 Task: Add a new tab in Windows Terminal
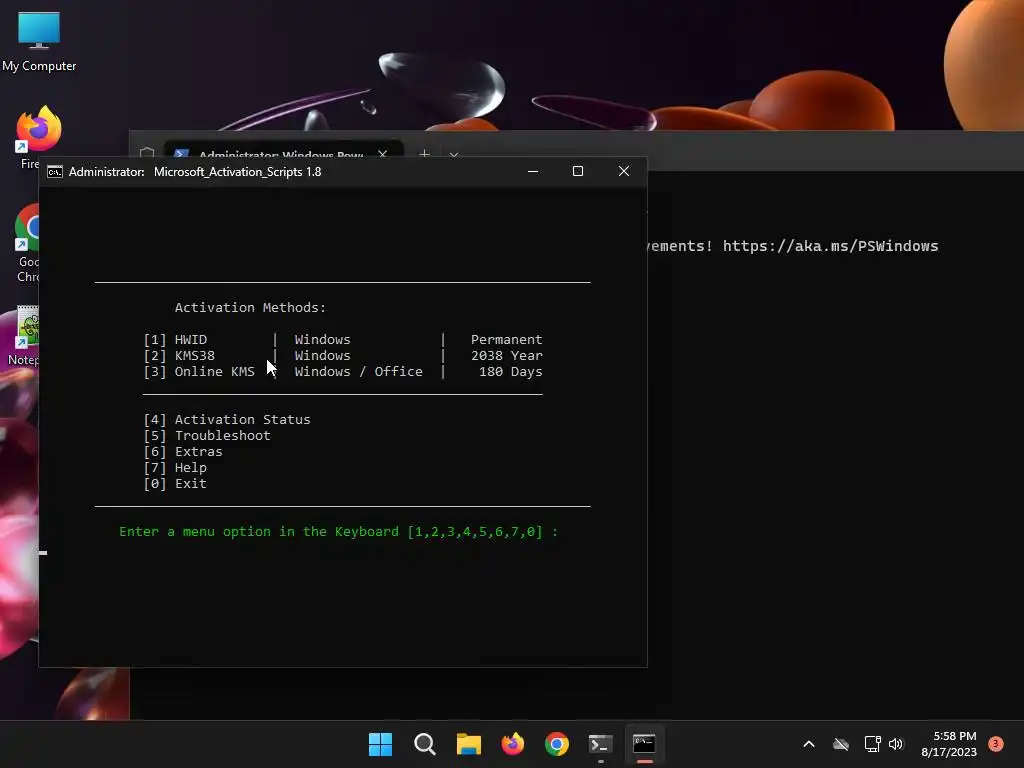click(x=424, y=154)
